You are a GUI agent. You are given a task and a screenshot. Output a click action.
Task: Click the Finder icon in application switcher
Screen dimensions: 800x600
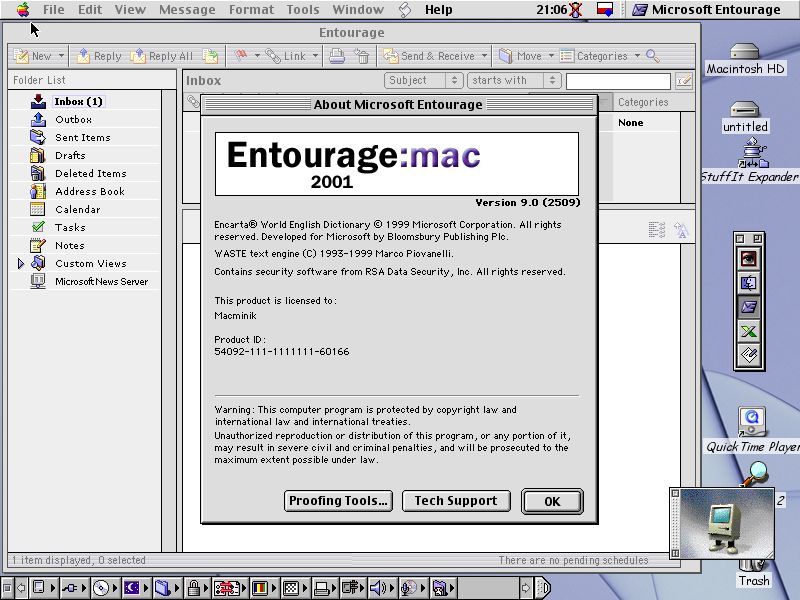point(748,283)
